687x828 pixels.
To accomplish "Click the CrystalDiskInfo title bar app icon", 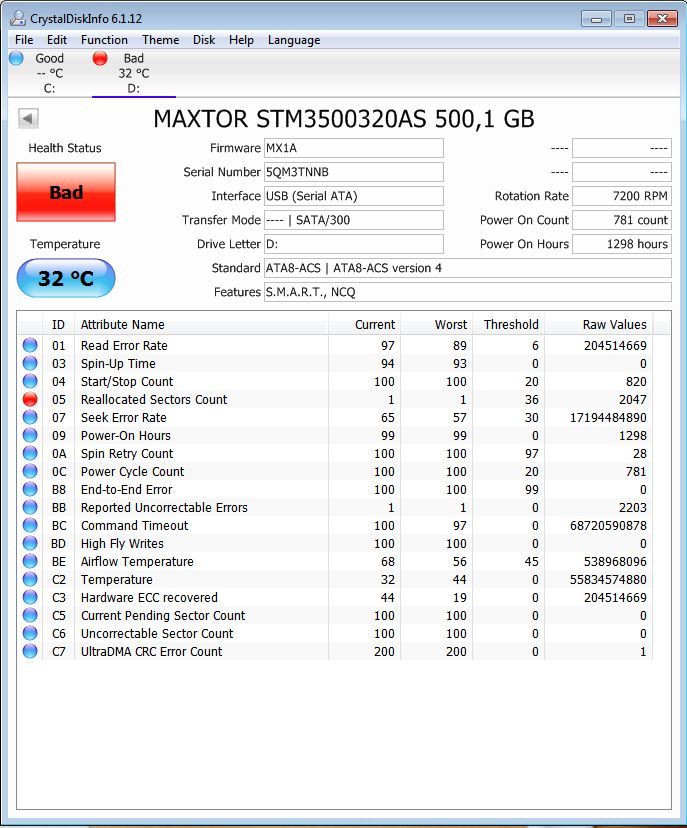I will point(18,18).
